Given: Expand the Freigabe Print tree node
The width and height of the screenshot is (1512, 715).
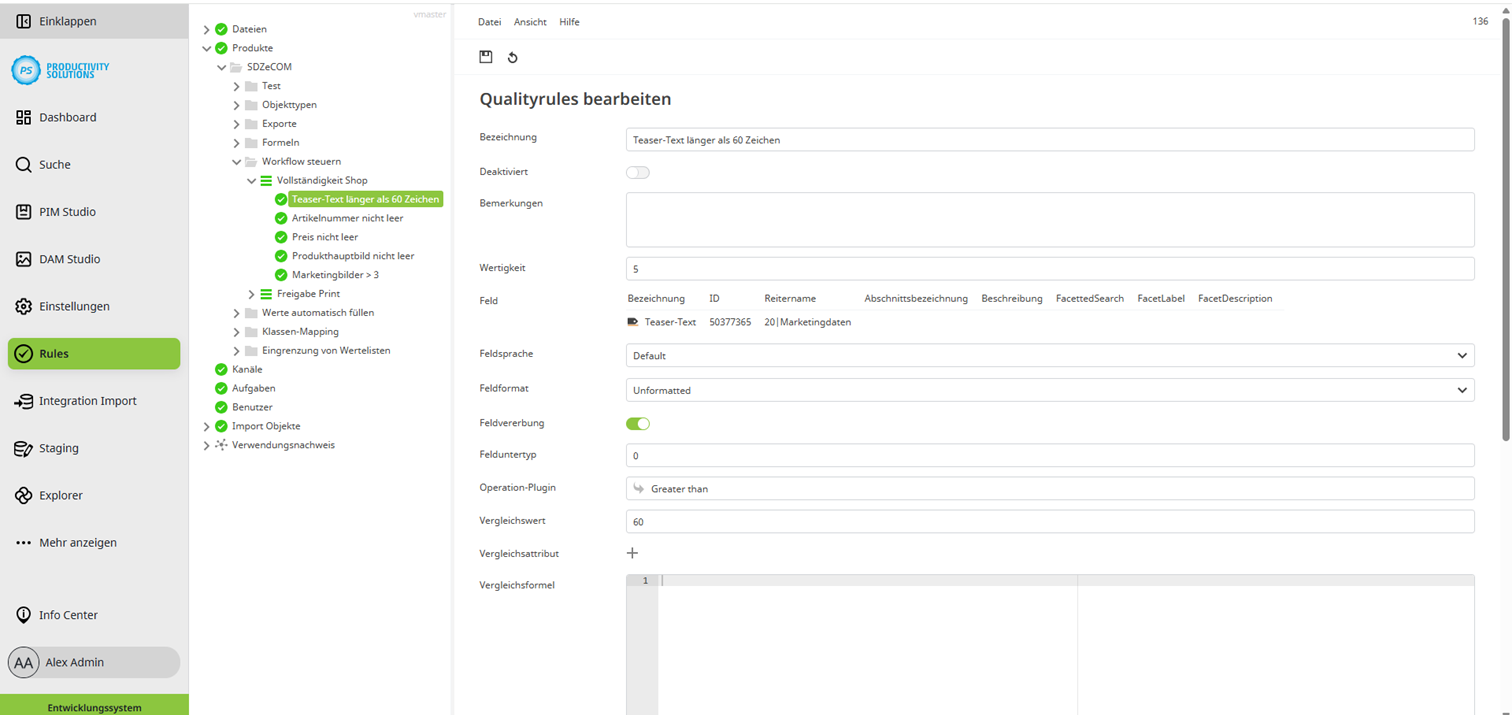Looking at the screenshot, I should click(252, 294).
